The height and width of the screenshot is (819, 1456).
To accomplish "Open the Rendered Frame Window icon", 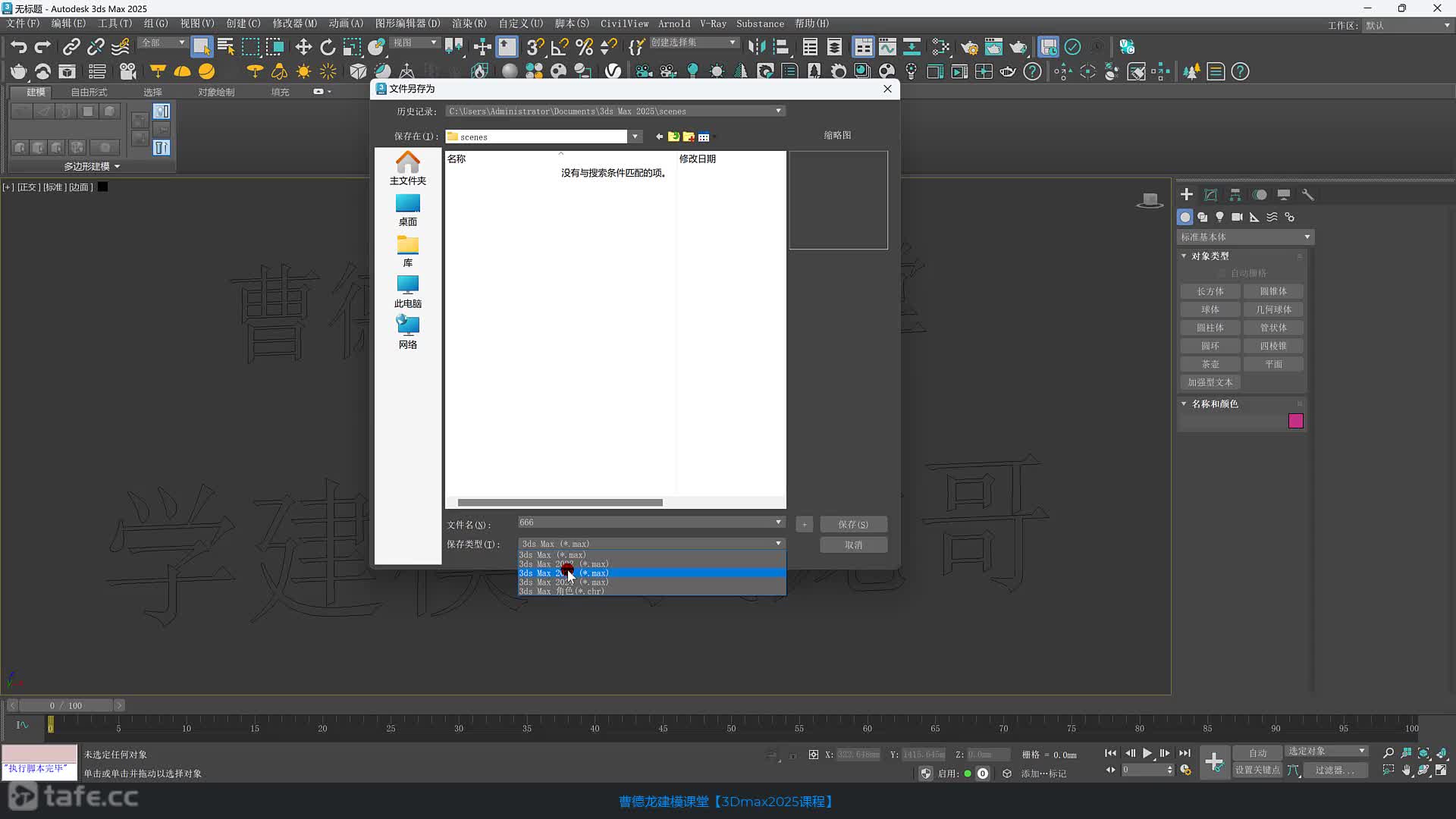I will (x=993, y=47).
